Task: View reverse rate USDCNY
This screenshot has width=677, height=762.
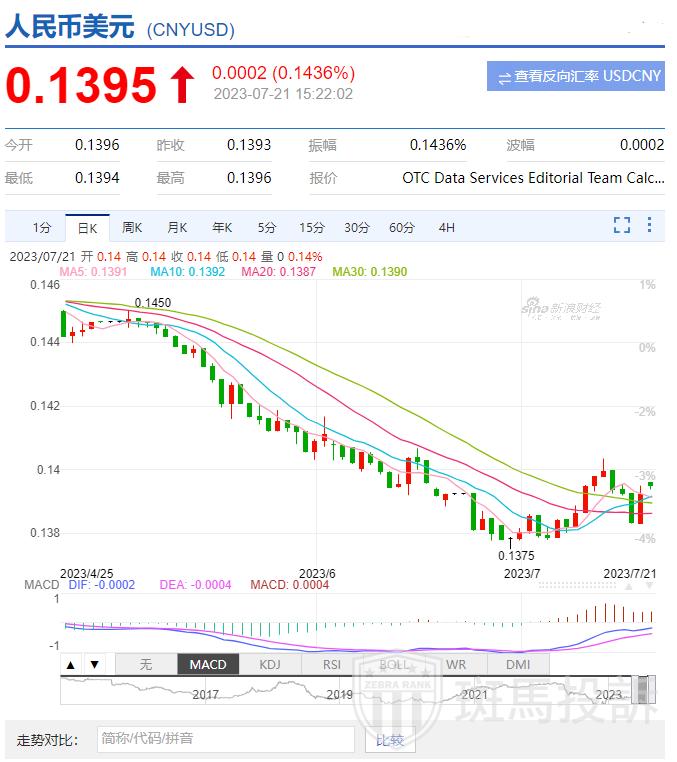Action: click(x=576, y=76)
